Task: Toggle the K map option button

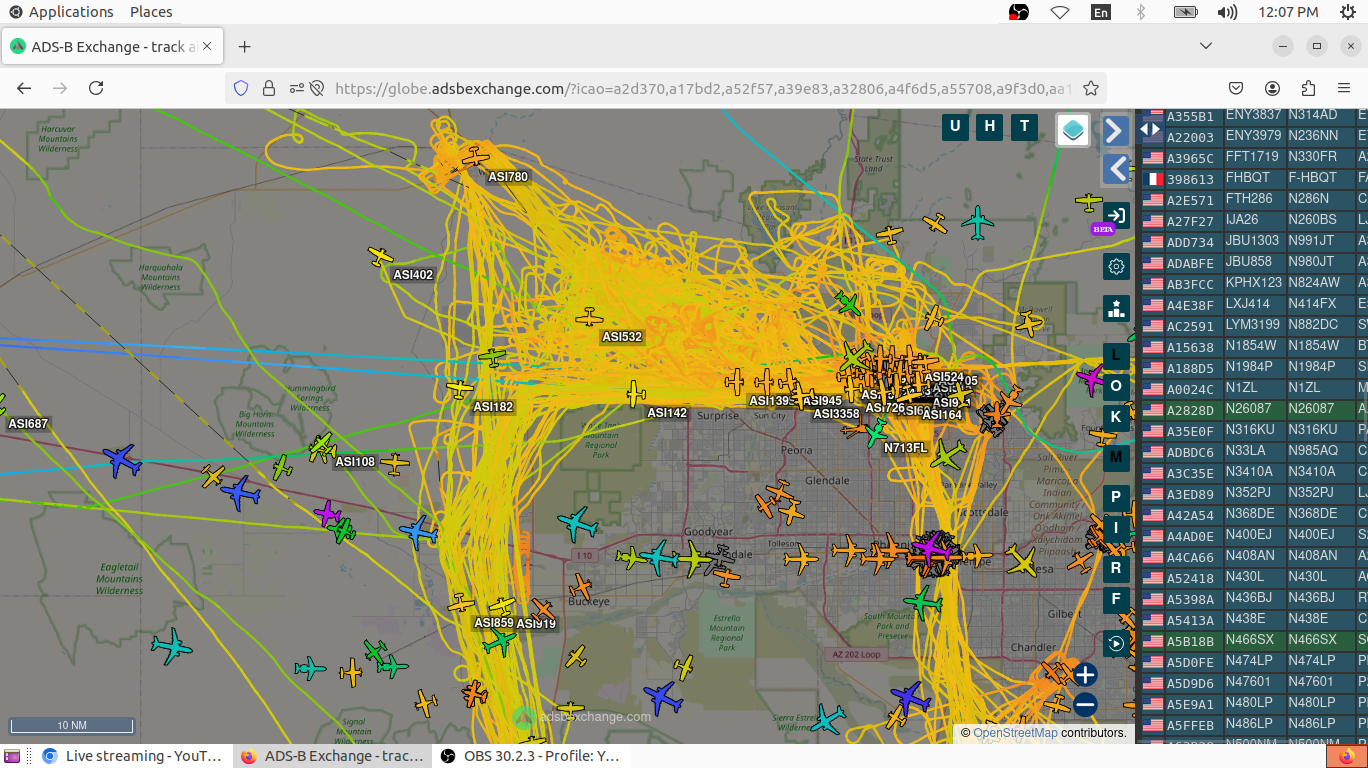Action: [1116, 417]
